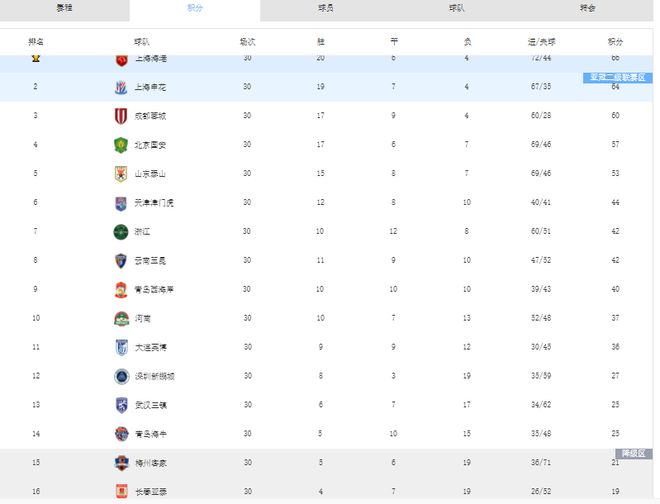This screenshot has height=504, width=660.
Task: Switch to the 赛程 (schedule) tab
Action: pos(64,8)
